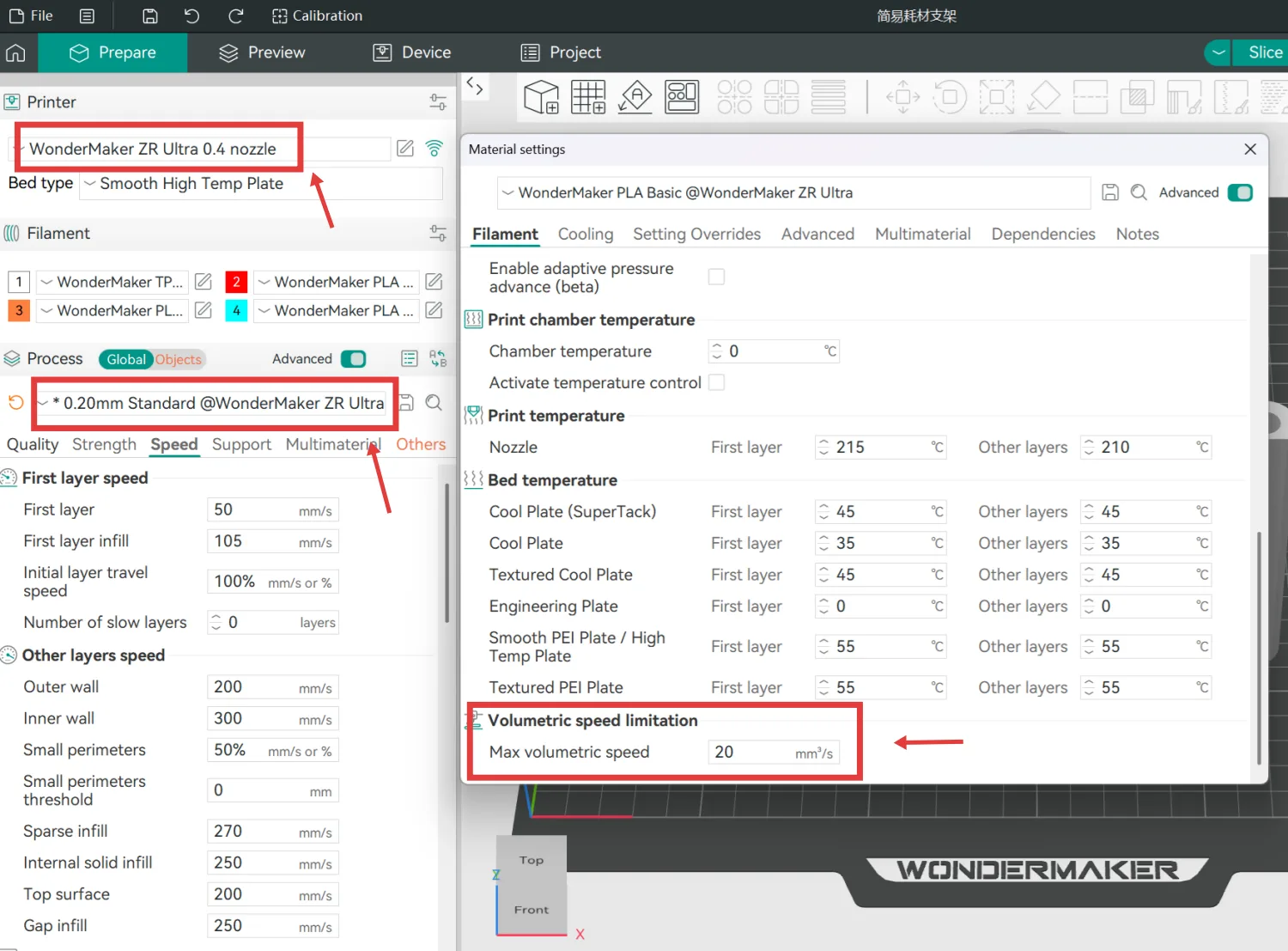Edit the printer preset with pencil icon
This screenshot has width=1288, height=951.
pyautogui.click(x=405, y=149)
